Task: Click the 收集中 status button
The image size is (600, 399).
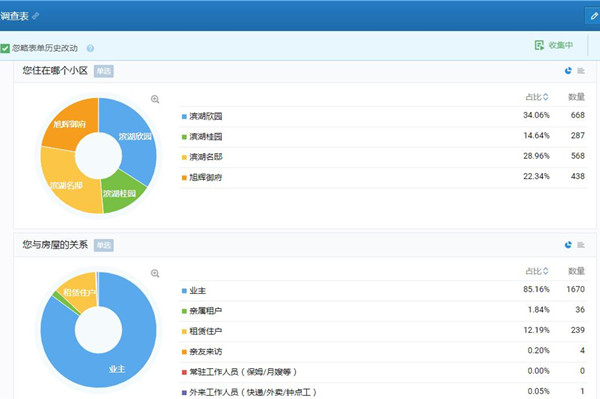Action: (x=554, y=45)
